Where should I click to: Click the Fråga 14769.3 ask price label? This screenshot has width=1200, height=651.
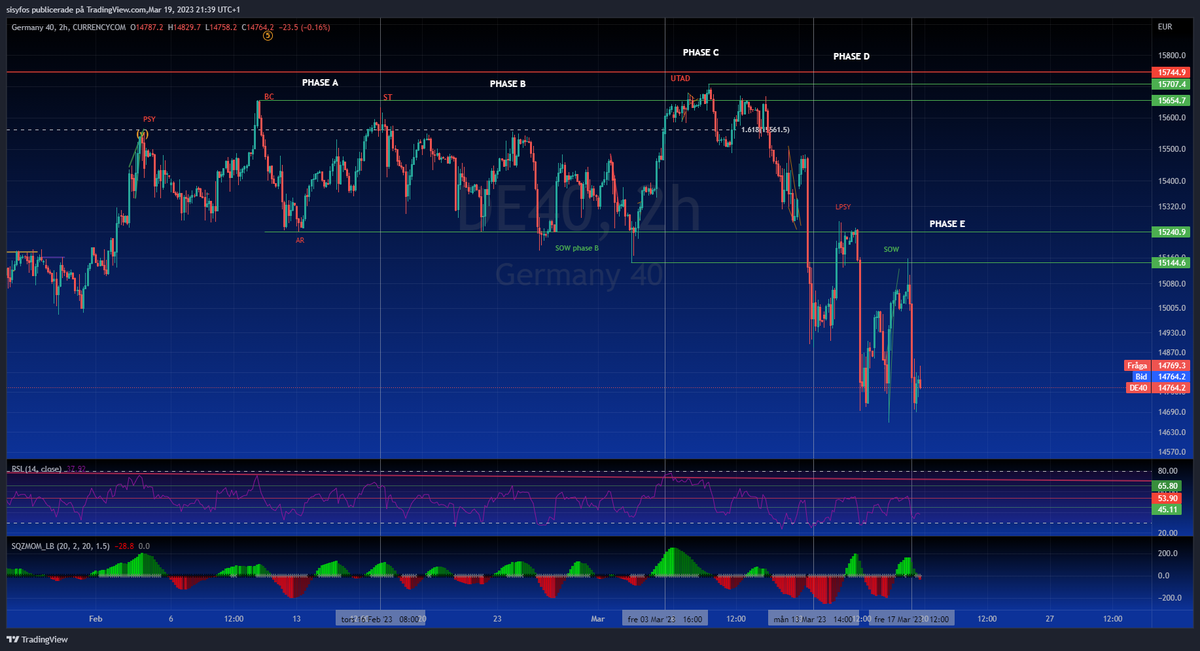(1157, 366)
